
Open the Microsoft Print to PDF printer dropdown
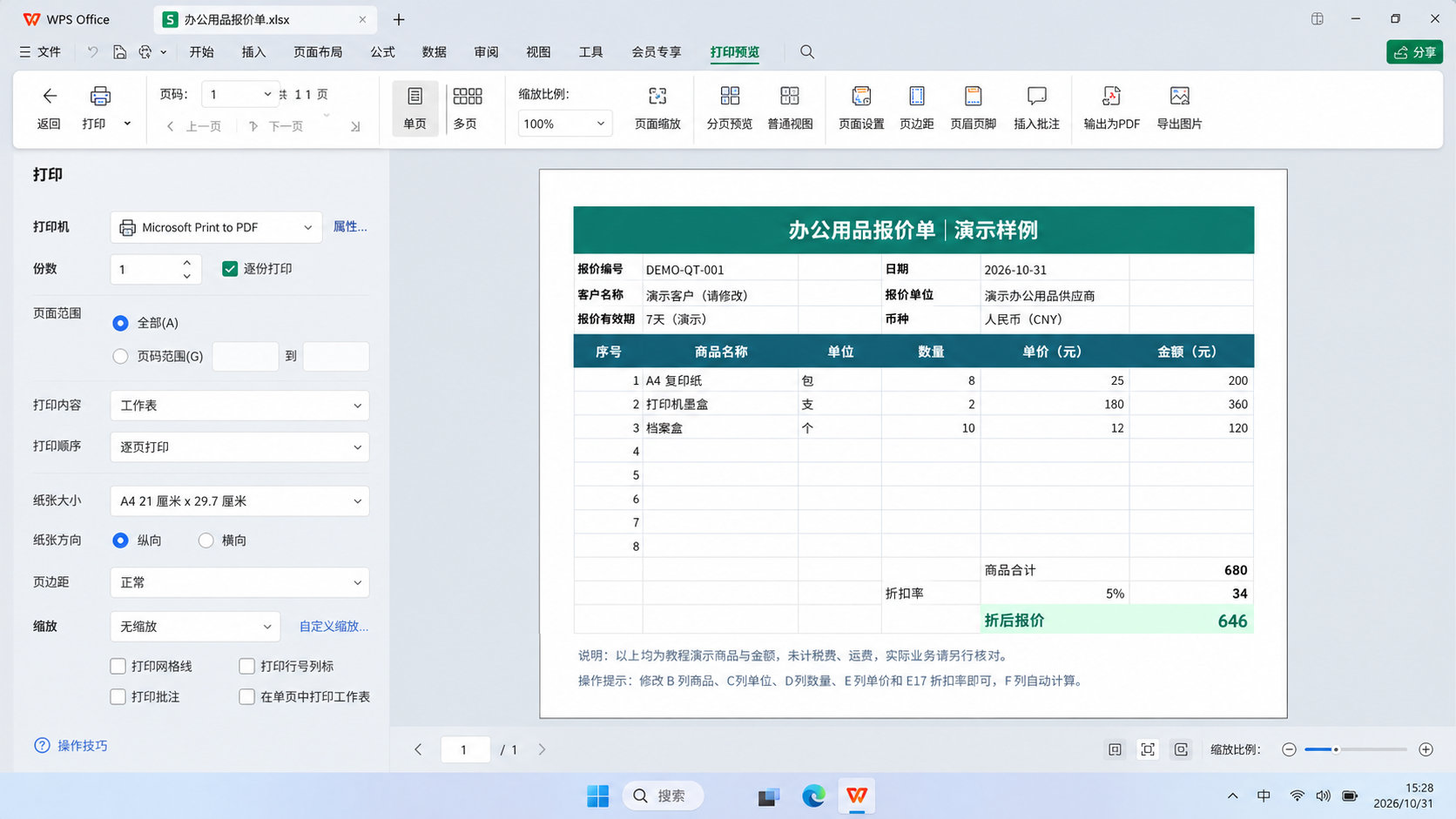(216, 227)
